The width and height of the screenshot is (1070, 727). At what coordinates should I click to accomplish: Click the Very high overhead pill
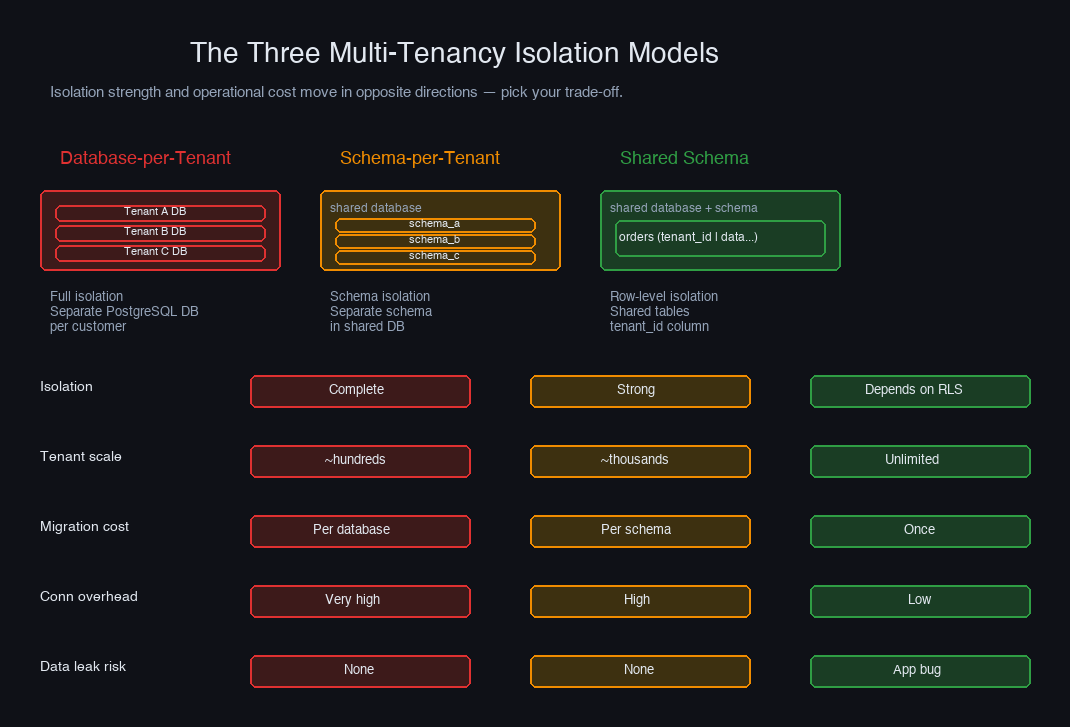360,600
